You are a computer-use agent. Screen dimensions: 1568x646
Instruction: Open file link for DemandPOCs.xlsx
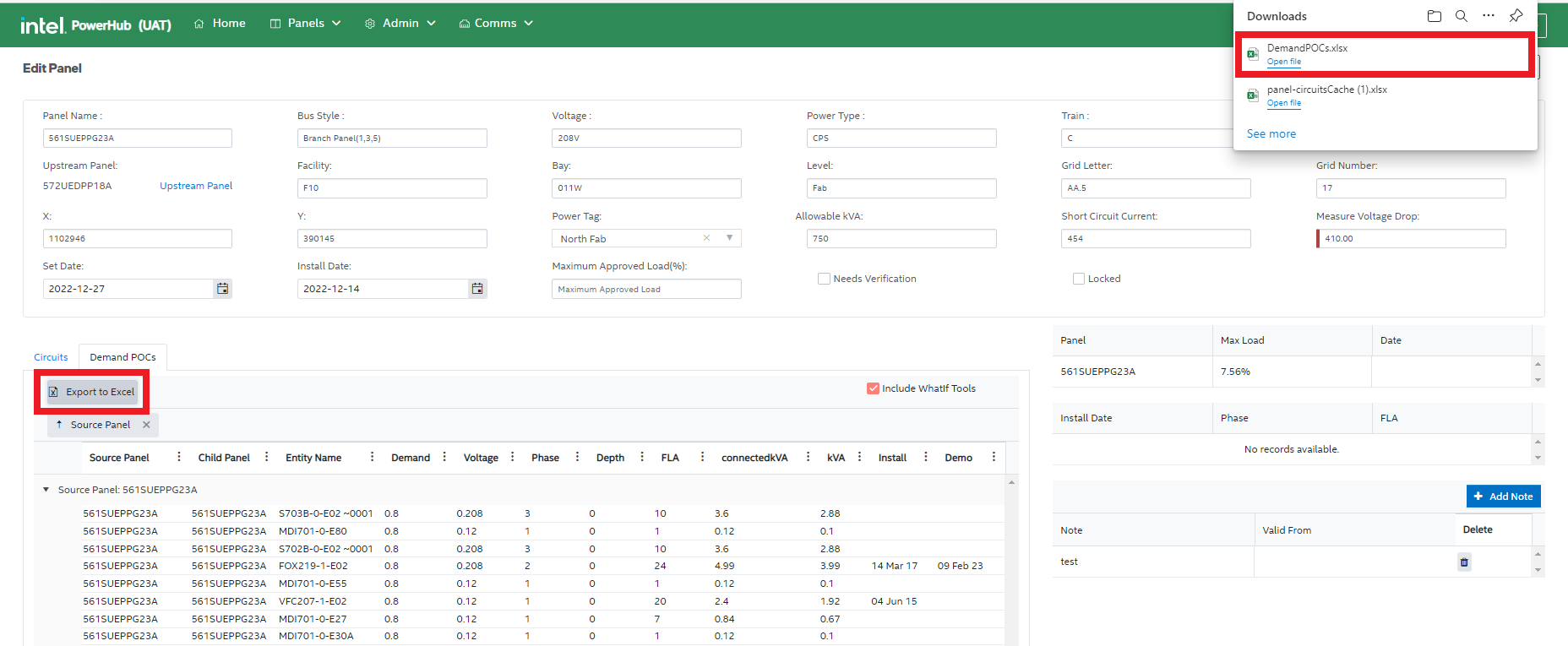(1283, 62)
